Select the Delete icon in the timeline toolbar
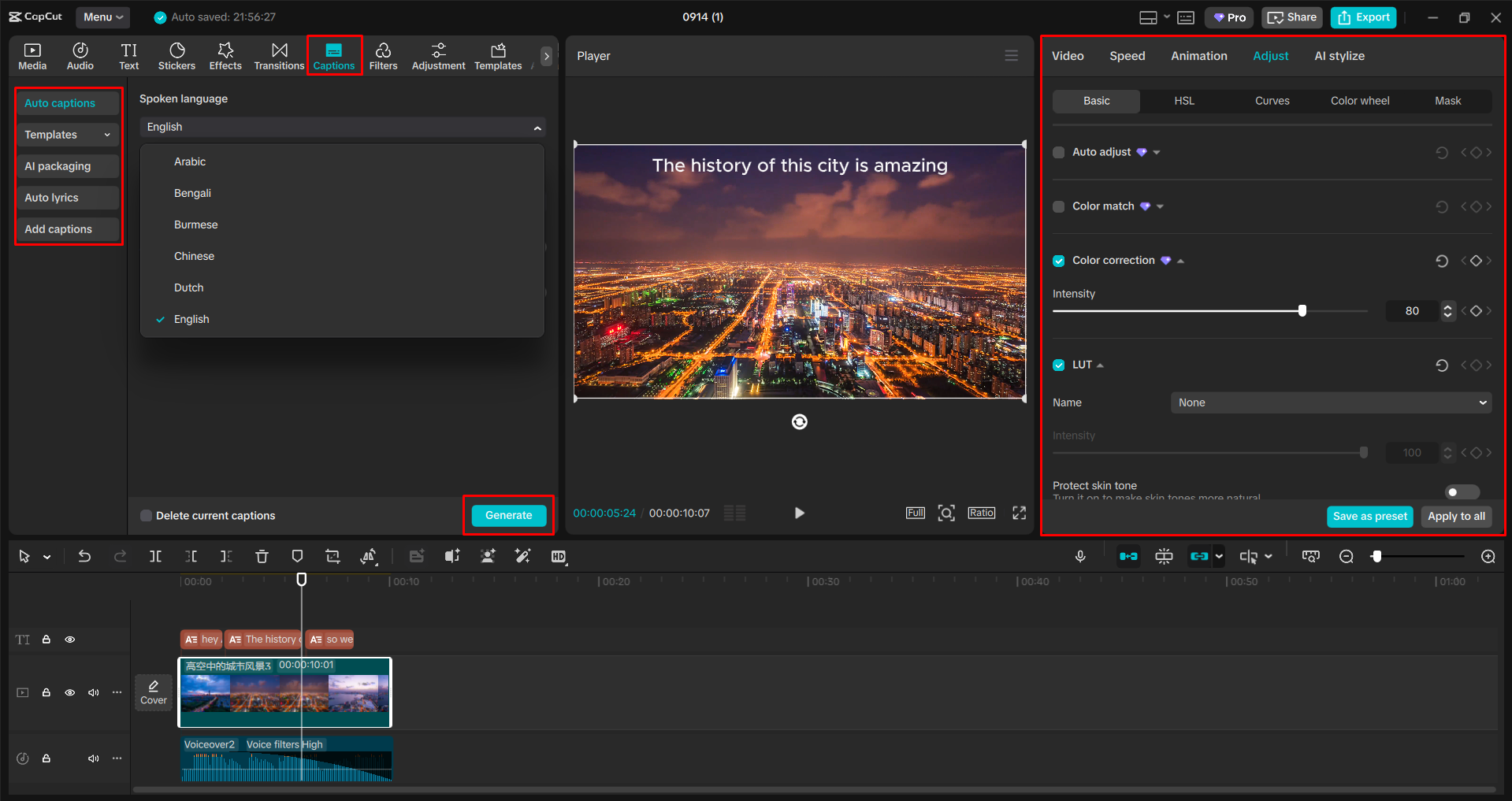The image size is (1512, 801). [x=262, y=556]
